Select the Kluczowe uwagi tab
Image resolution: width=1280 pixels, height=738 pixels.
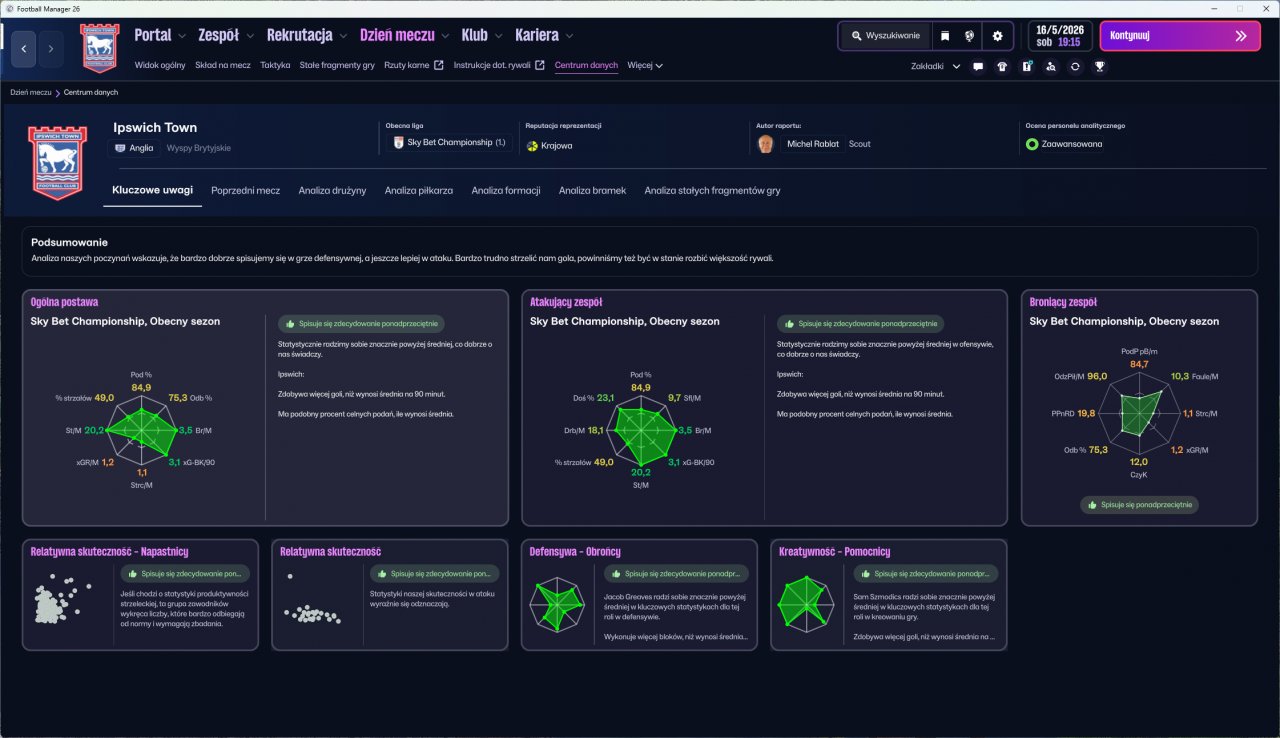(153, 190)
